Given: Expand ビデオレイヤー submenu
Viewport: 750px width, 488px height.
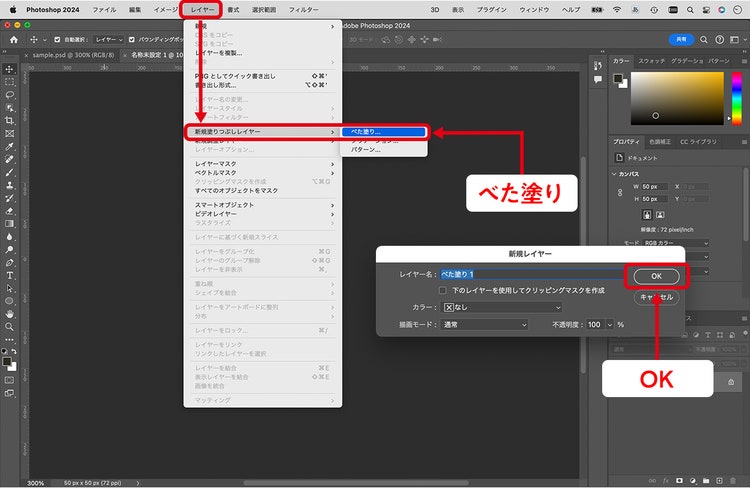Looking at the screenshot, I should pyautogui.click(x=263, y=214).
